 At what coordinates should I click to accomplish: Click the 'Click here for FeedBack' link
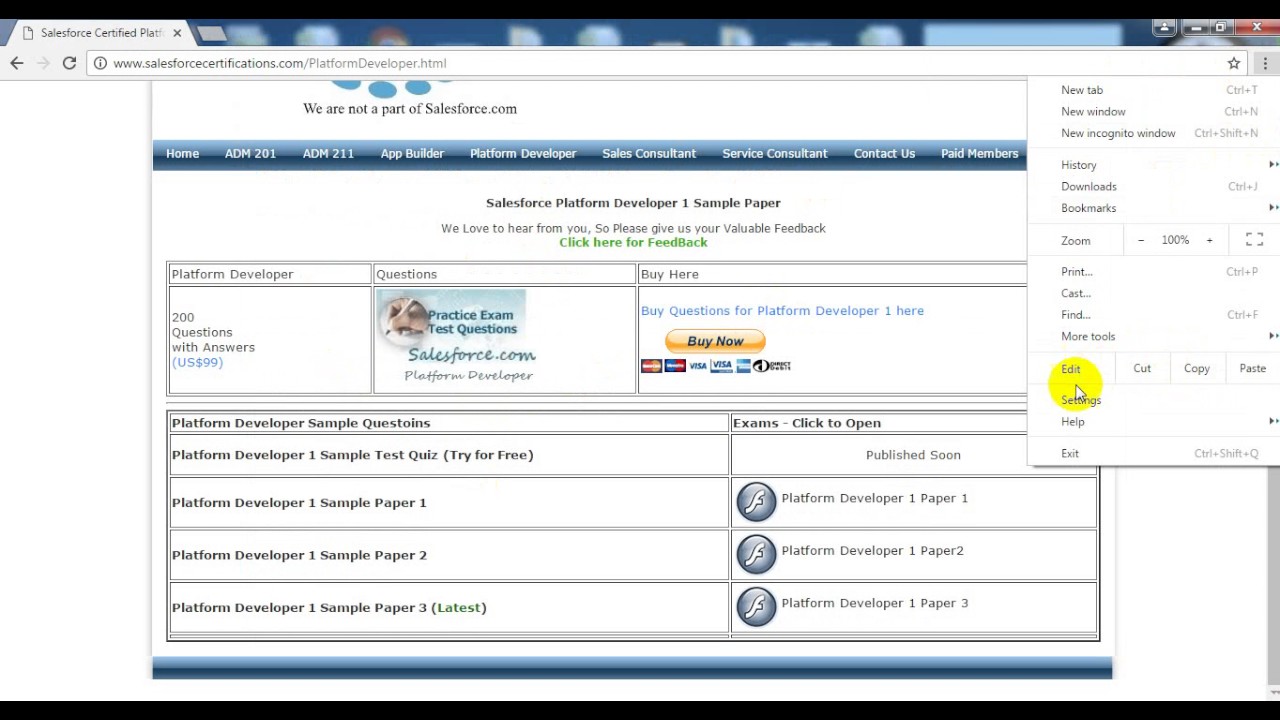coord(633,242)
